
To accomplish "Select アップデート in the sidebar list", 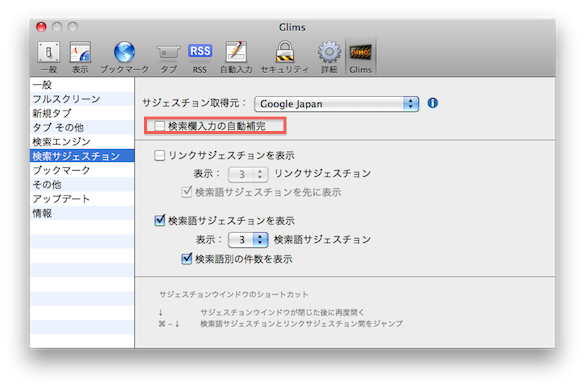I will [82, 199].
